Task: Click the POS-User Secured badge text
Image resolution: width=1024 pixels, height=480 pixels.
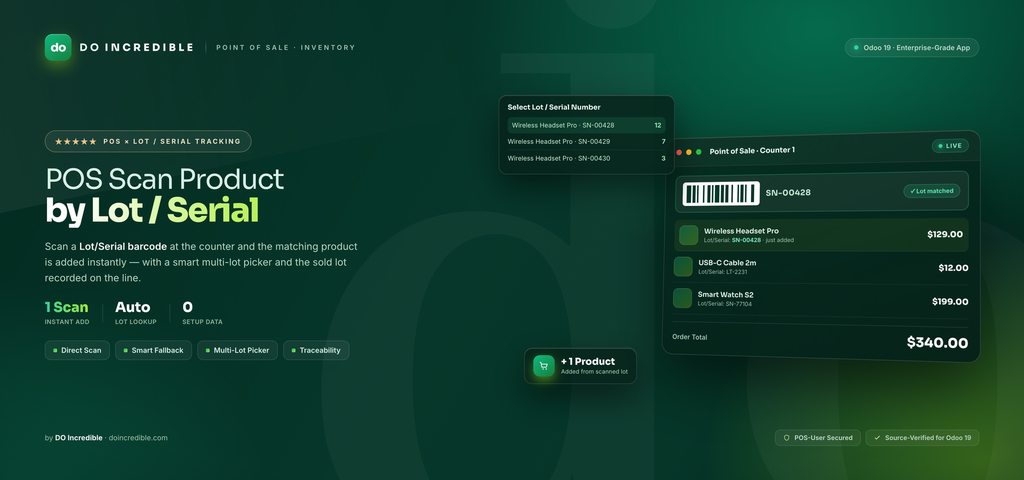Action: [x=823, y=438]
